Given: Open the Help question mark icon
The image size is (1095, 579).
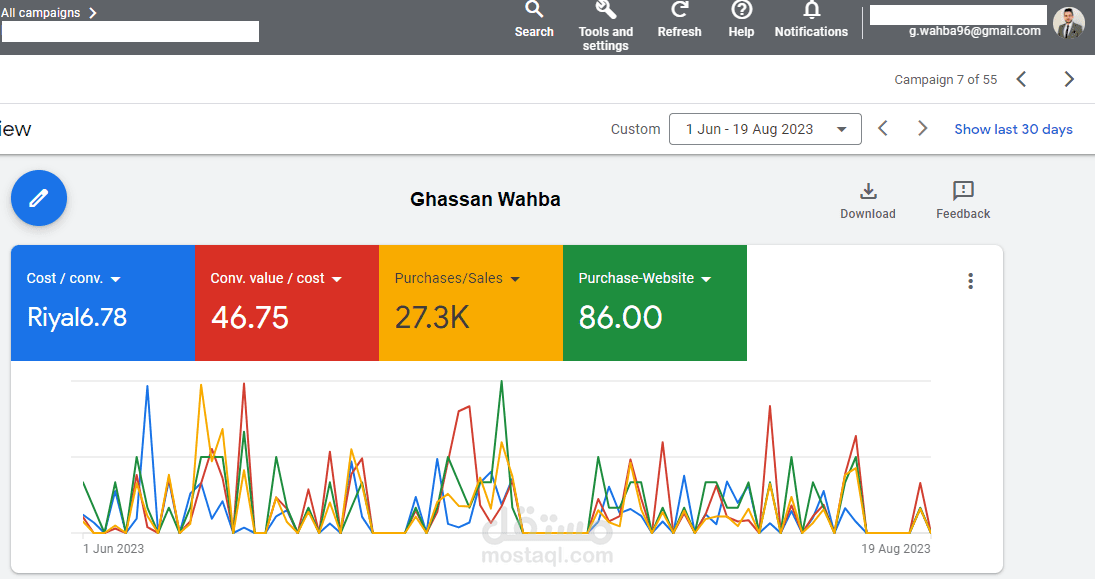Looking at the screenshot, I should (741, 11).
